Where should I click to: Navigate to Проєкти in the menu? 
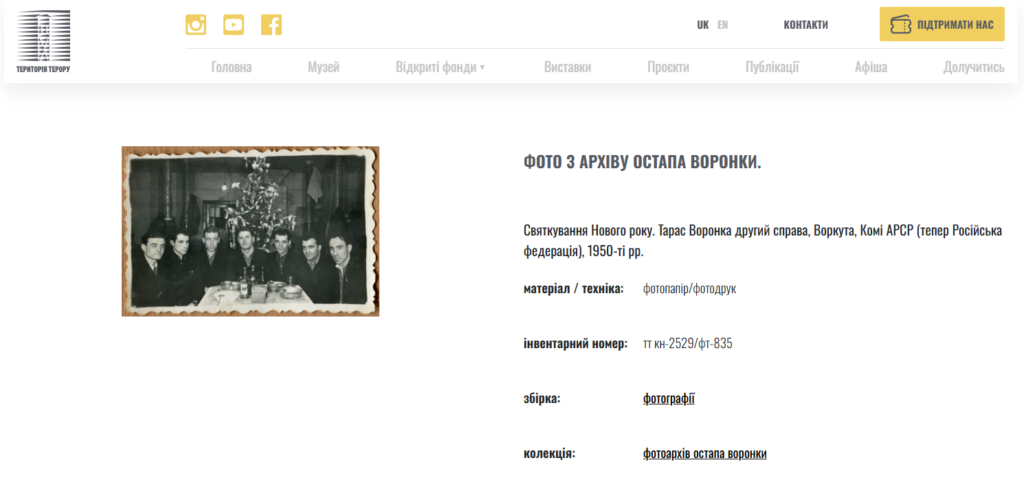[668, 67]
